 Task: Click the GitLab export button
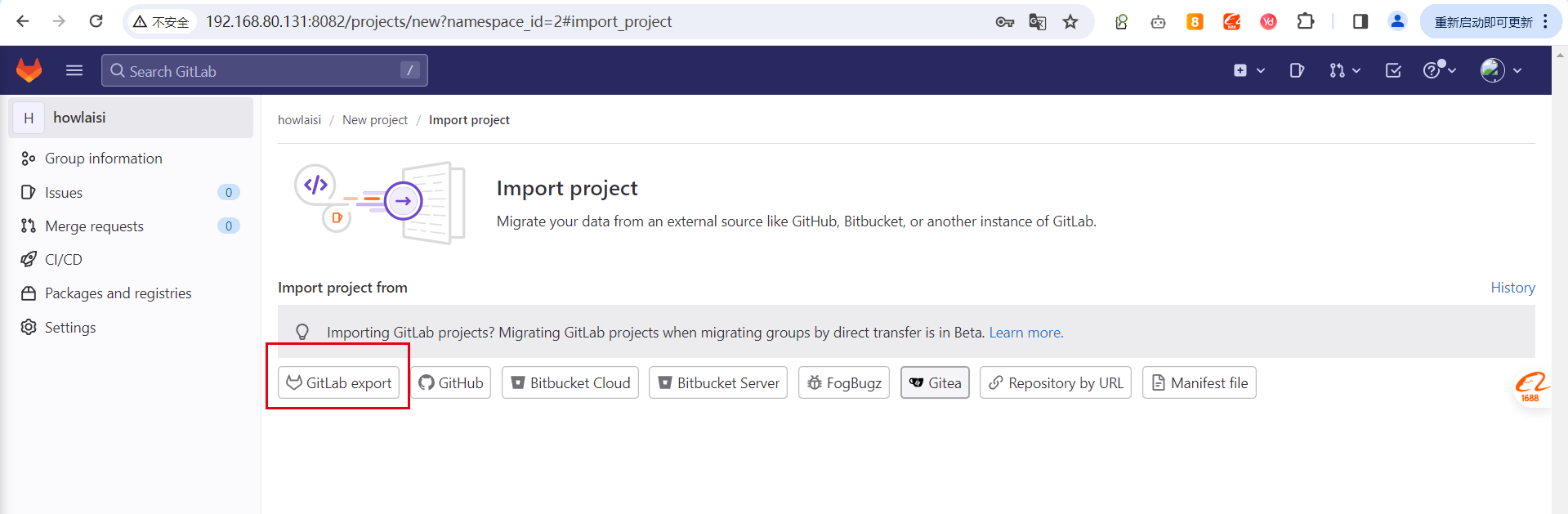click(339, 382)
